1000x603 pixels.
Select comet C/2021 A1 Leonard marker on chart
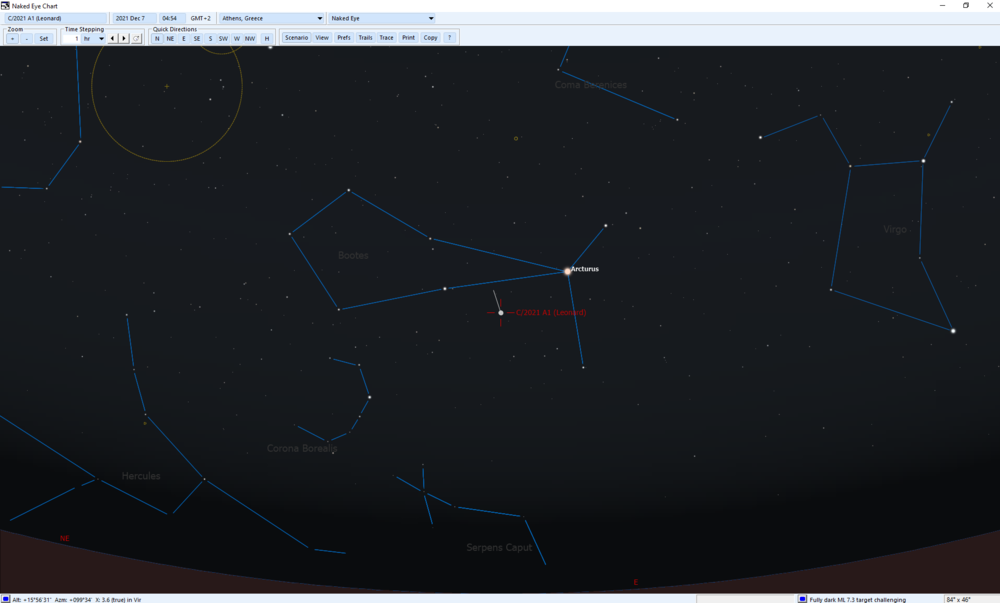(x=501, y=313)
